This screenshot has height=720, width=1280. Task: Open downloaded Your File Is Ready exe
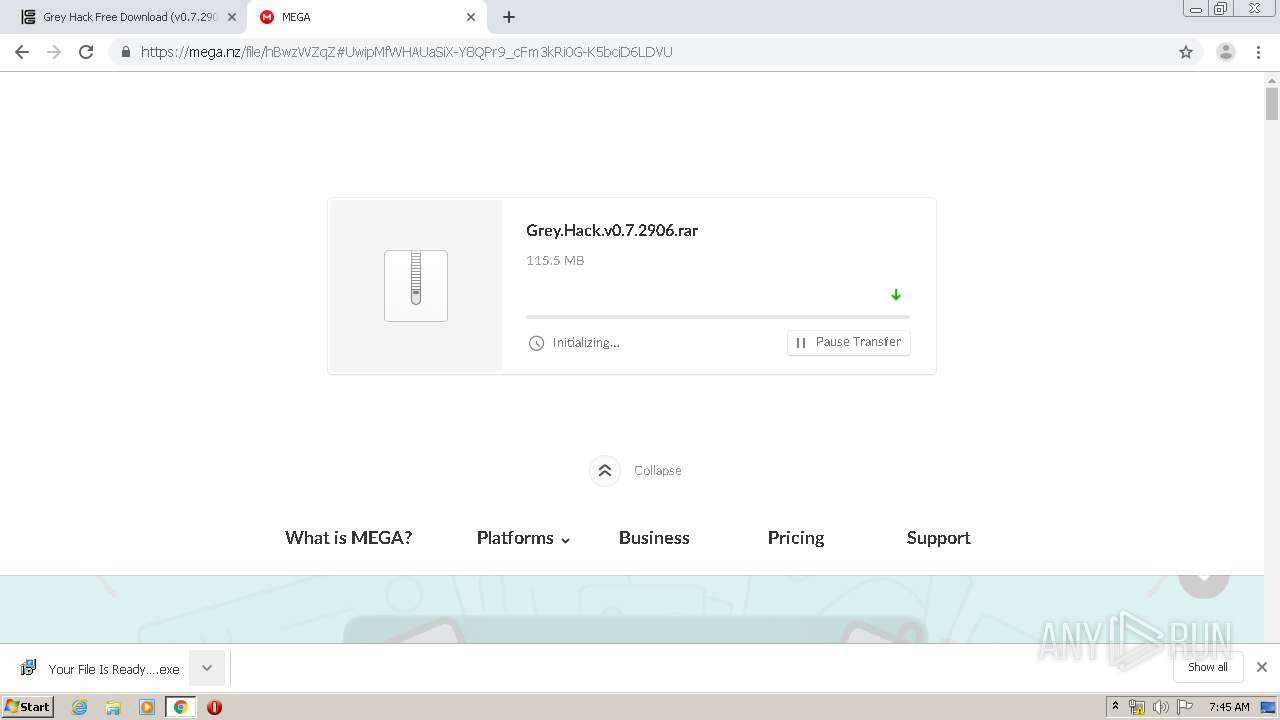coord(100,668)
